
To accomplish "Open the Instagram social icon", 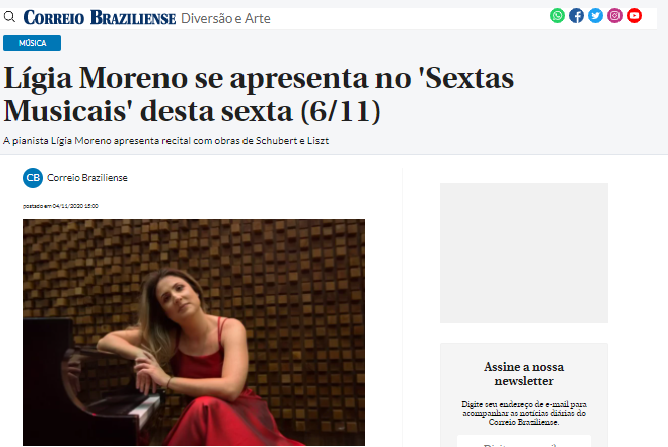I will coord(615,16).
